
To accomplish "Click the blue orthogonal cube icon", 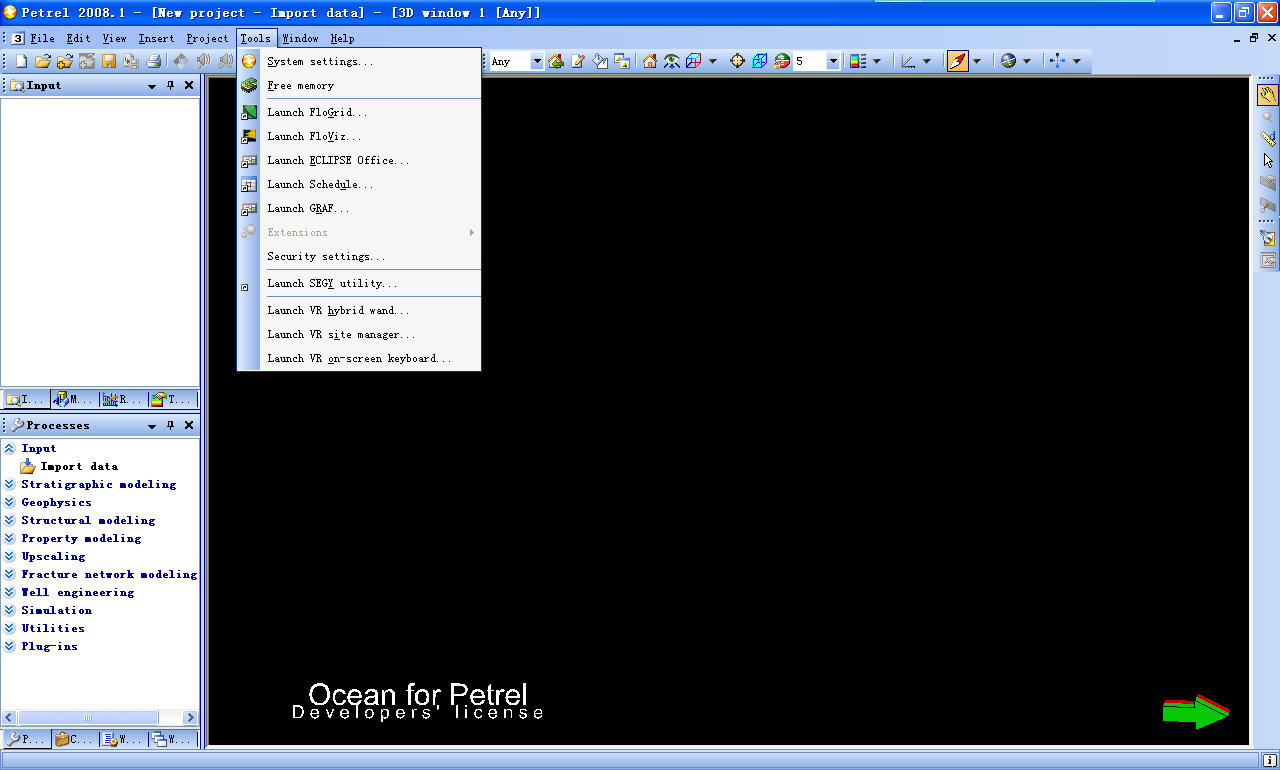I will coord(760,61).
